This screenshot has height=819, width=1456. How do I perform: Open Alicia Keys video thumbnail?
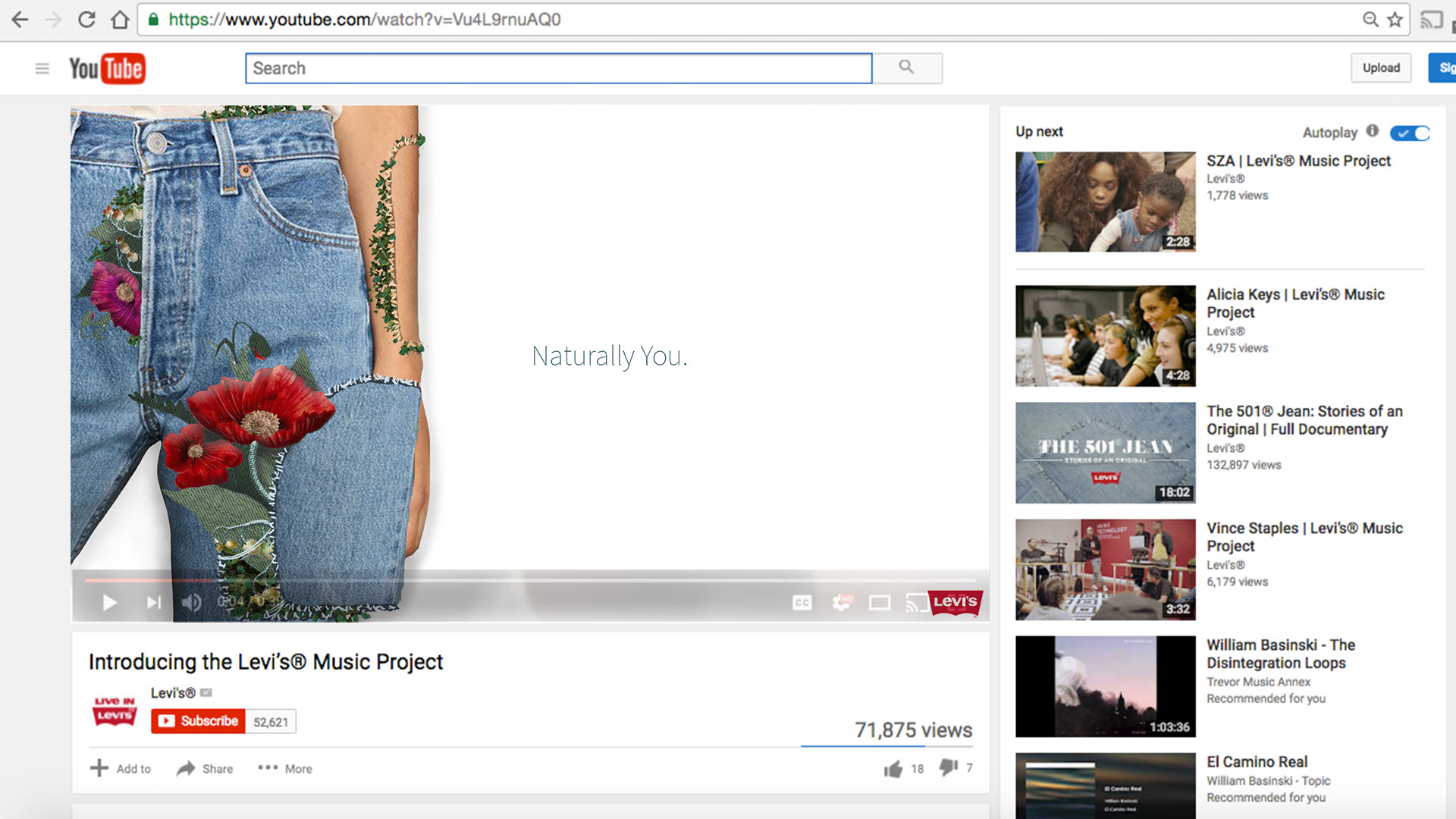1106,336
